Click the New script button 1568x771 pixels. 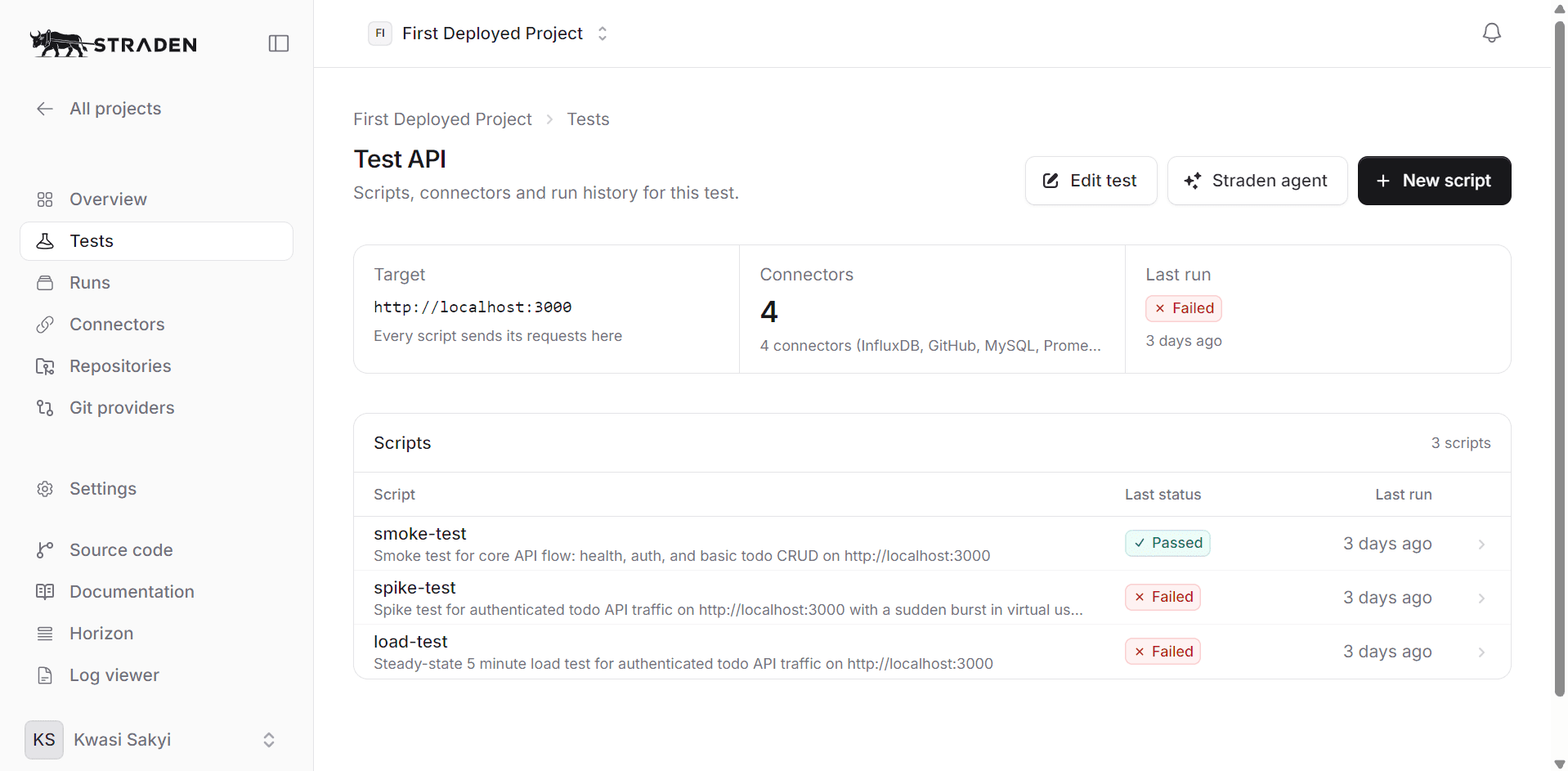pyautogui.click(x=1434, y=181)
